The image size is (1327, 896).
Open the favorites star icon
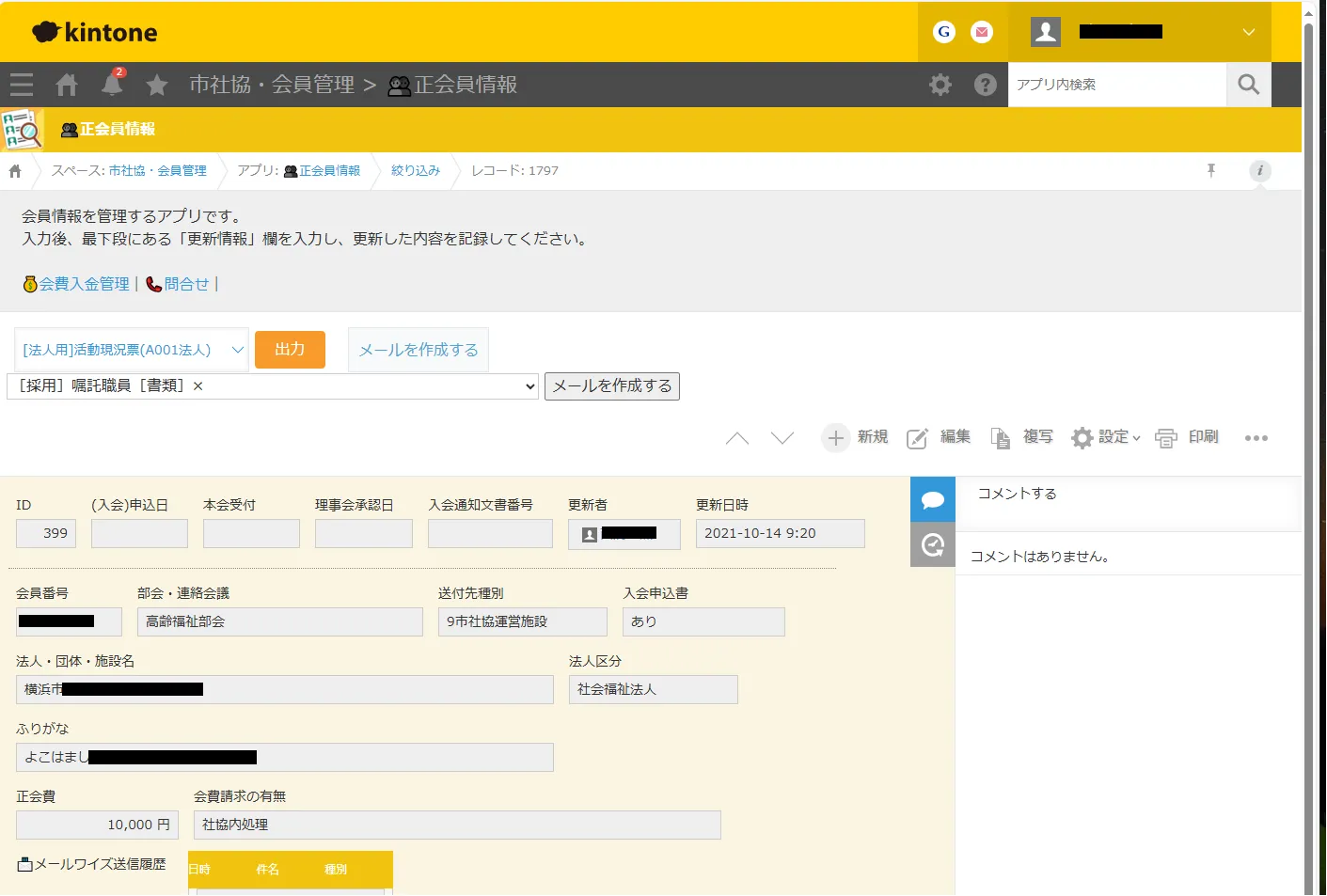pyautogui.click(x=157, y=85)
